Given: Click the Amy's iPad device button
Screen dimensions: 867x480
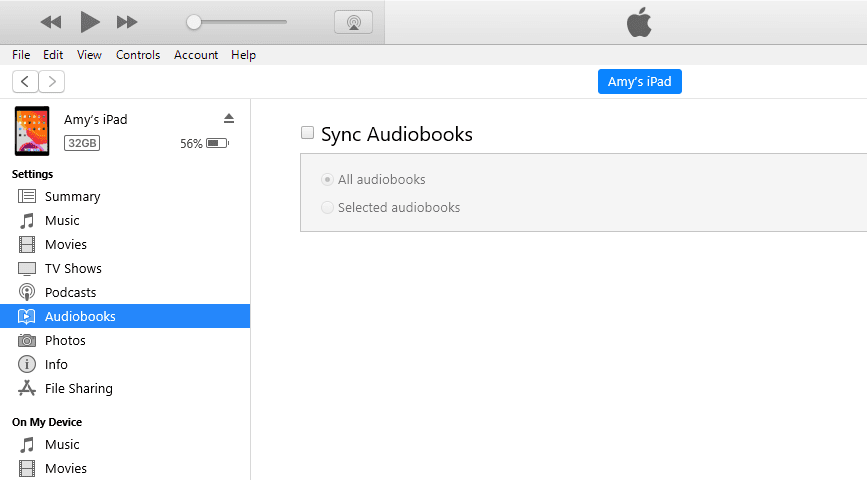Looking at the screenshot, I should coord(640,82).
